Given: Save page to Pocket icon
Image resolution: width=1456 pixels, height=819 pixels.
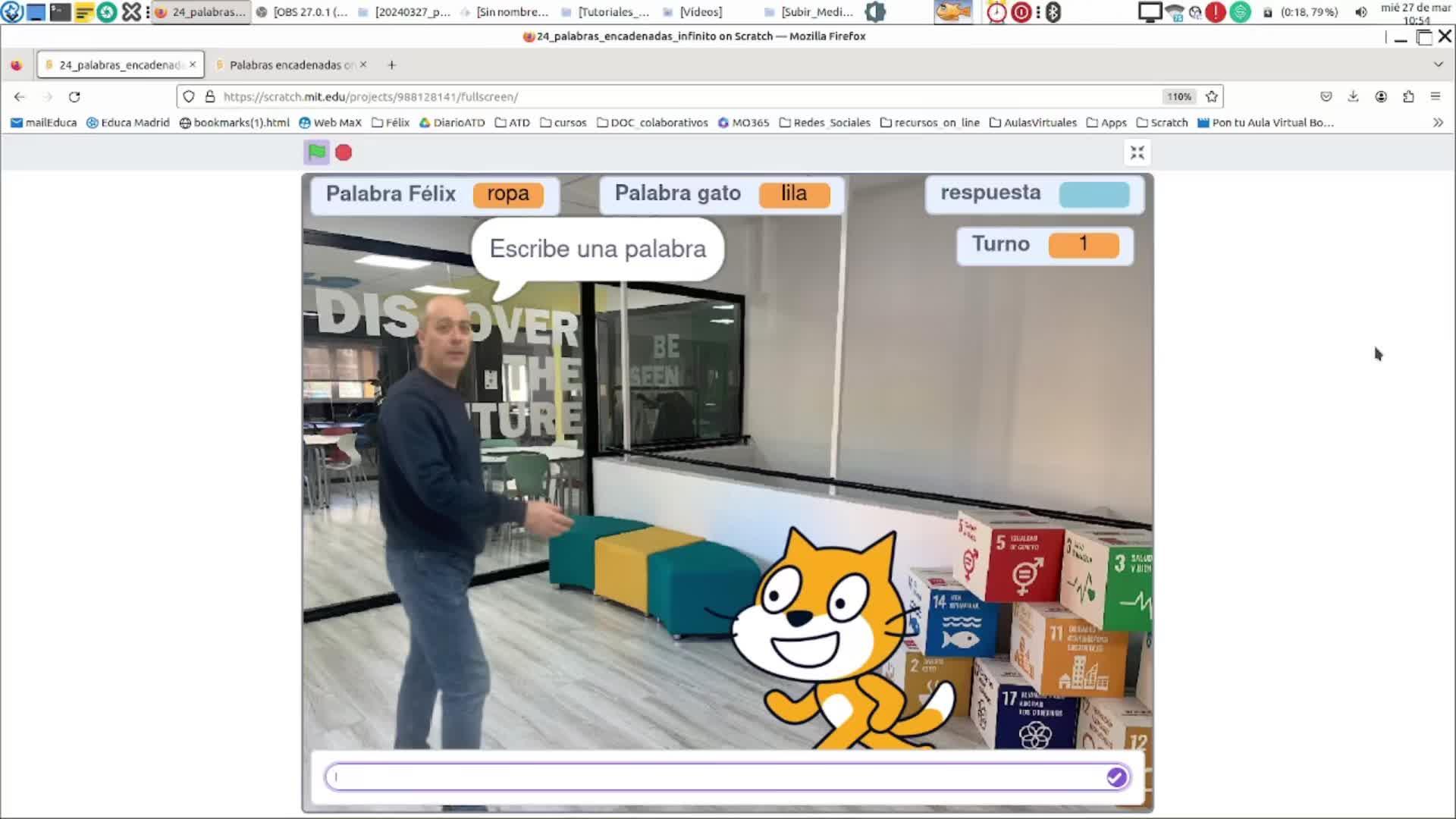Looking at the screenshot, I should 1326,96.
